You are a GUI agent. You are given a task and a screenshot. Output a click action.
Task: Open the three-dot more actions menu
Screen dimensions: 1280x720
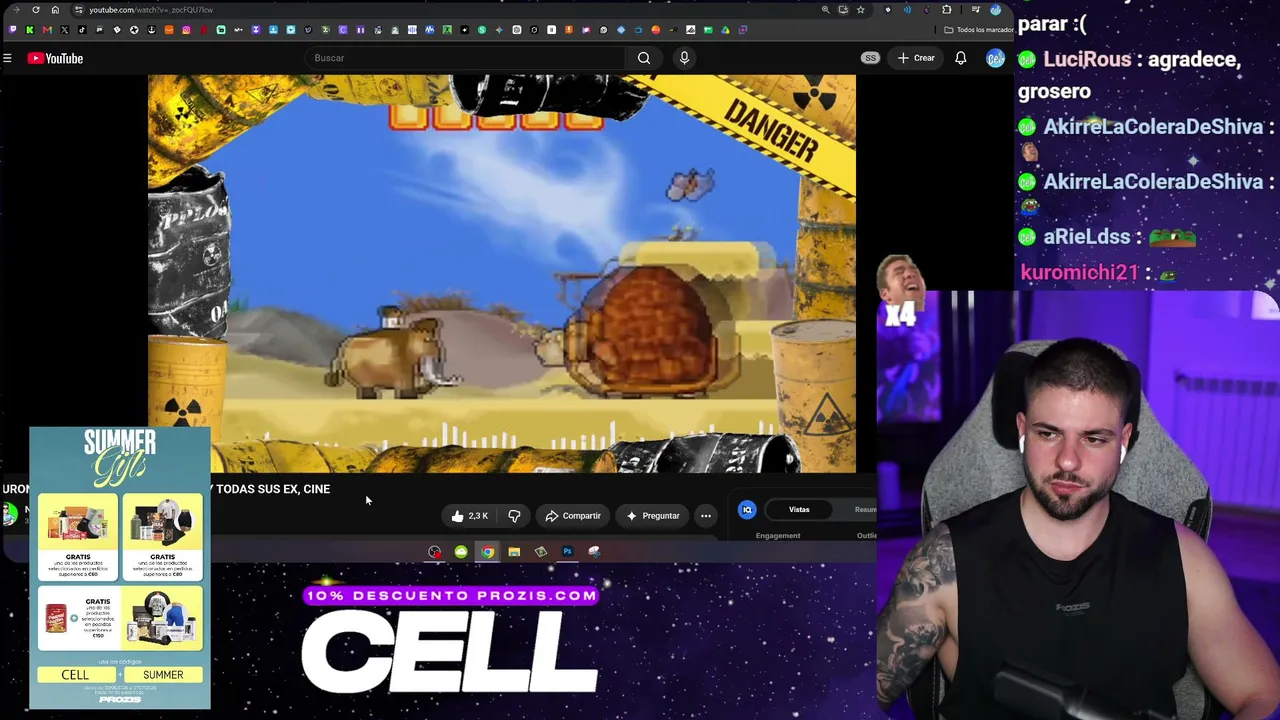(x=706, y=516)
